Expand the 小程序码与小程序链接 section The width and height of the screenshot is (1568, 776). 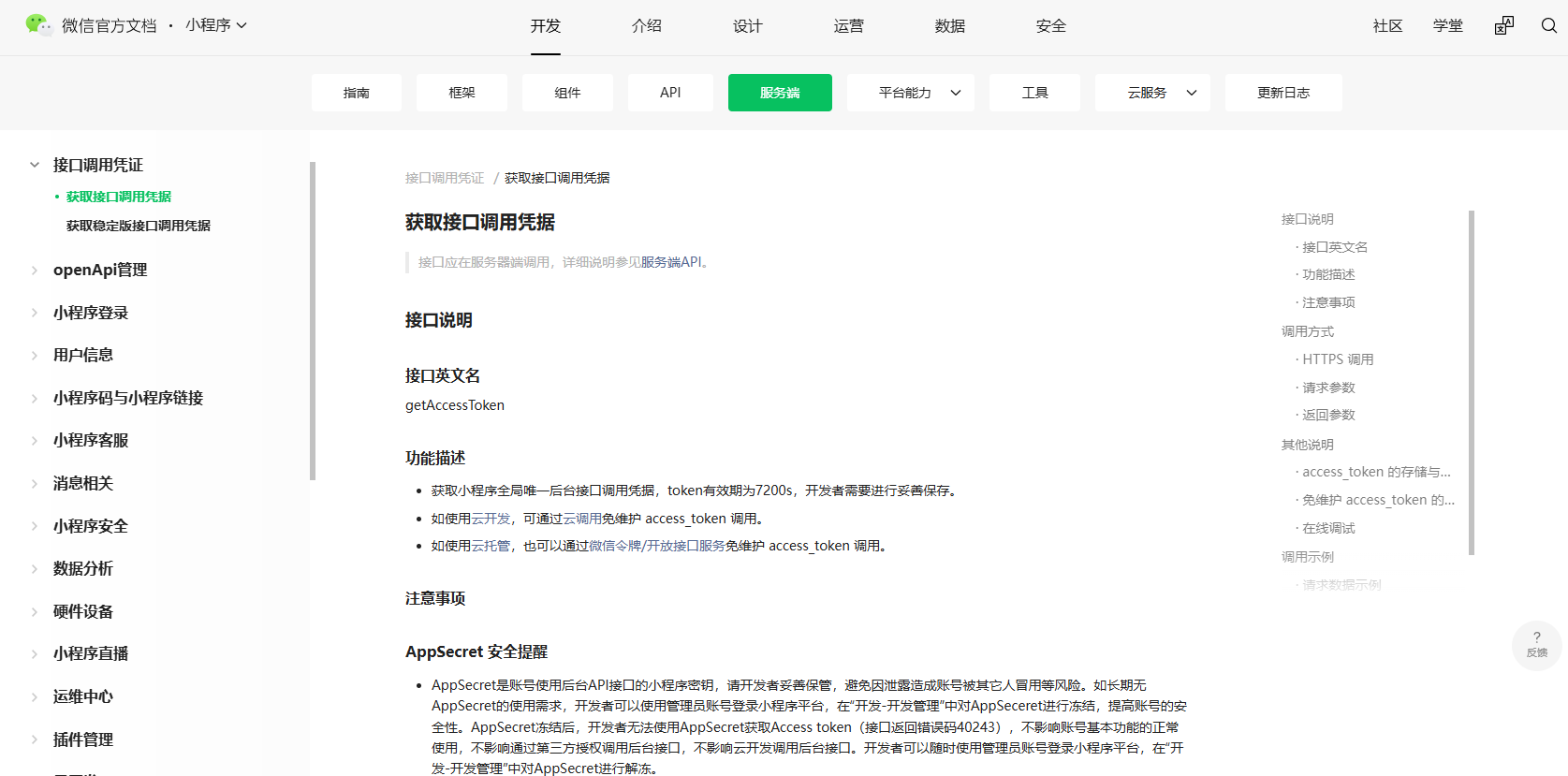pos(35,398)
